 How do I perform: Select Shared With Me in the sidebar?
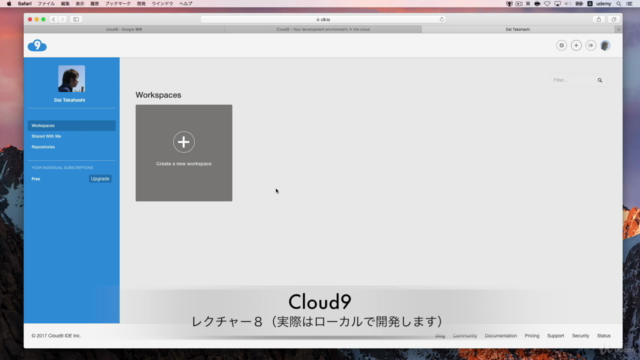click(46, 136)
